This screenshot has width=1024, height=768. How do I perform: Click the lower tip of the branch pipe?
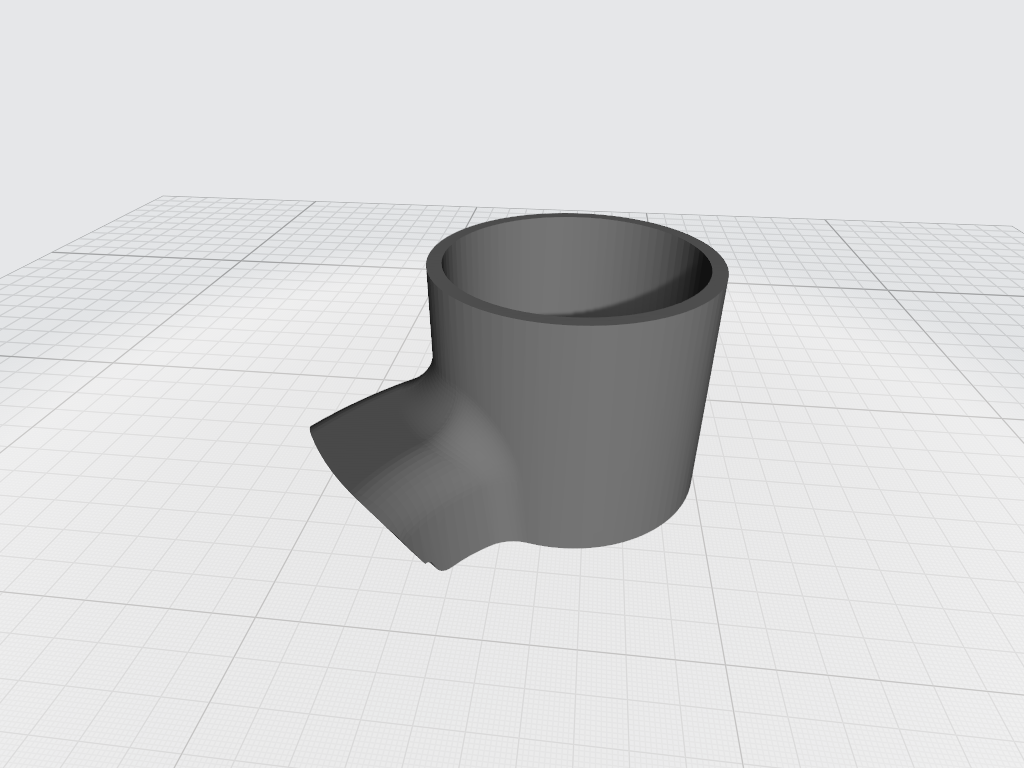[440, 567]
